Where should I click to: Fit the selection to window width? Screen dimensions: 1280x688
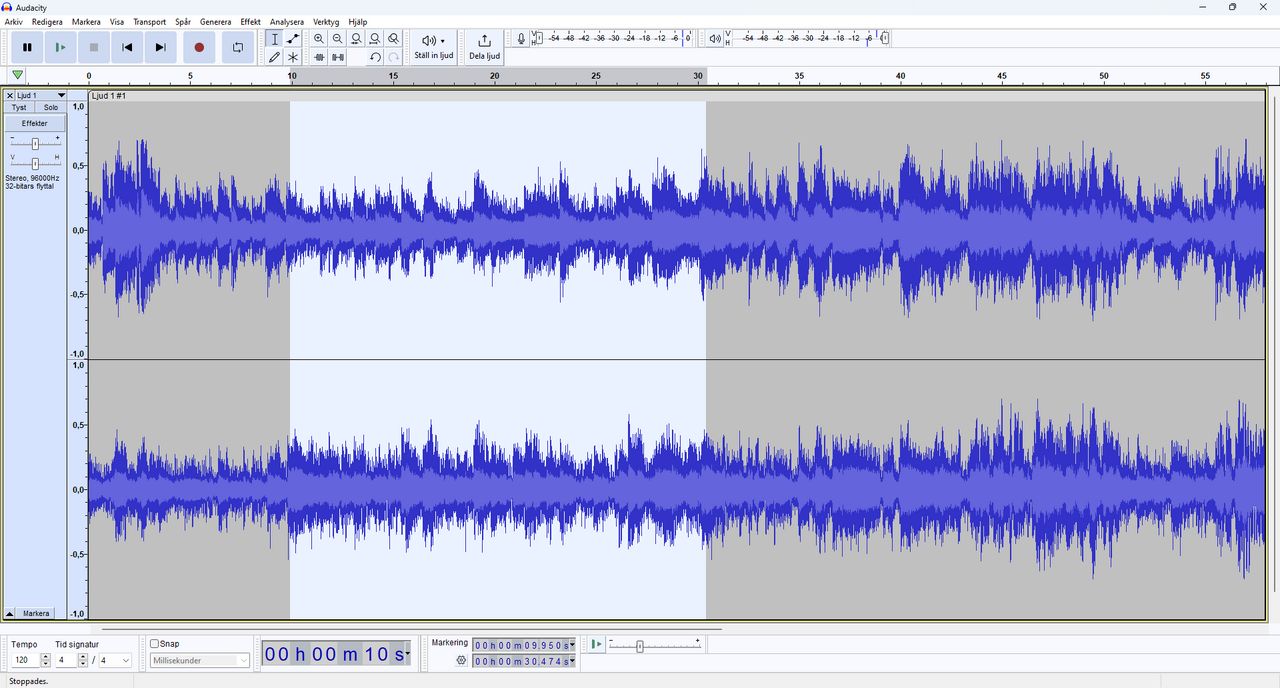point(356,39)
